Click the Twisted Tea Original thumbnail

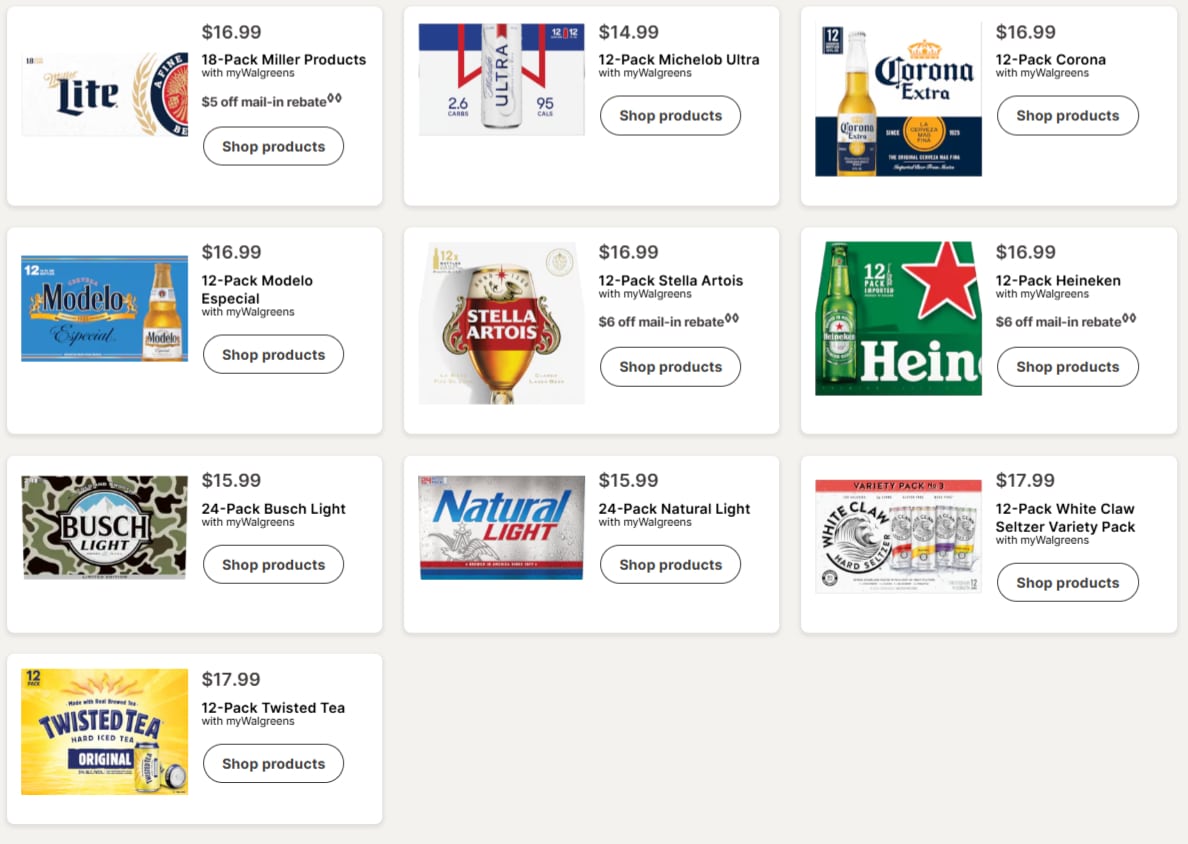[105, 732]
